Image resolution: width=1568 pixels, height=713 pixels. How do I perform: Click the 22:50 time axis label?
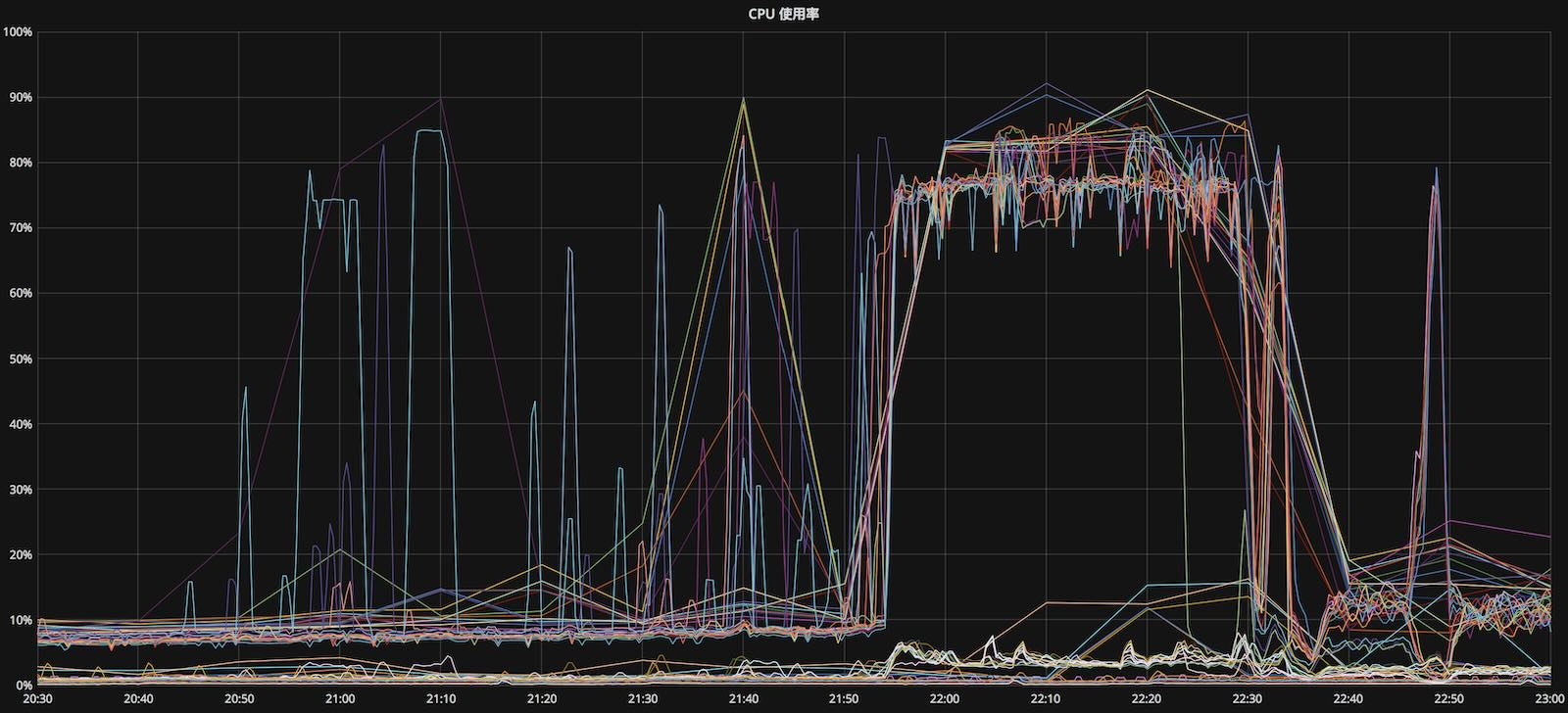click(1449, 699)
